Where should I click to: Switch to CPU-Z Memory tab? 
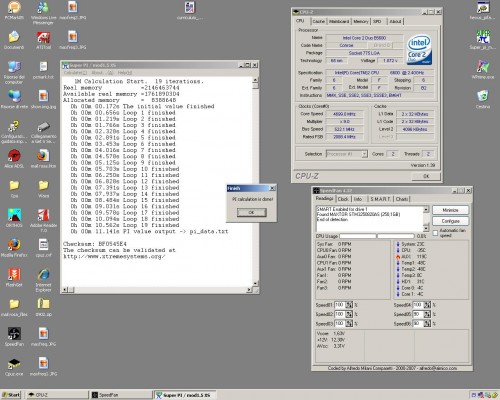point(361,21)
